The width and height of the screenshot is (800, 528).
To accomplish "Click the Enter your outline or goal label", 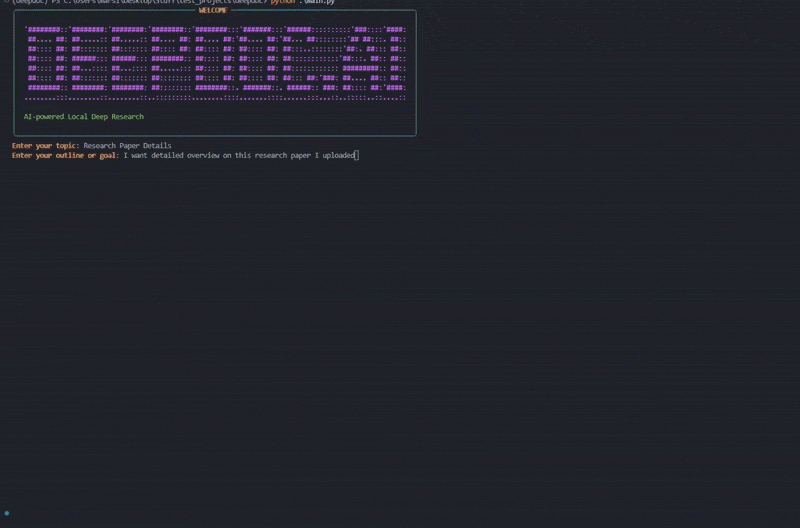I will pos(64,155).
